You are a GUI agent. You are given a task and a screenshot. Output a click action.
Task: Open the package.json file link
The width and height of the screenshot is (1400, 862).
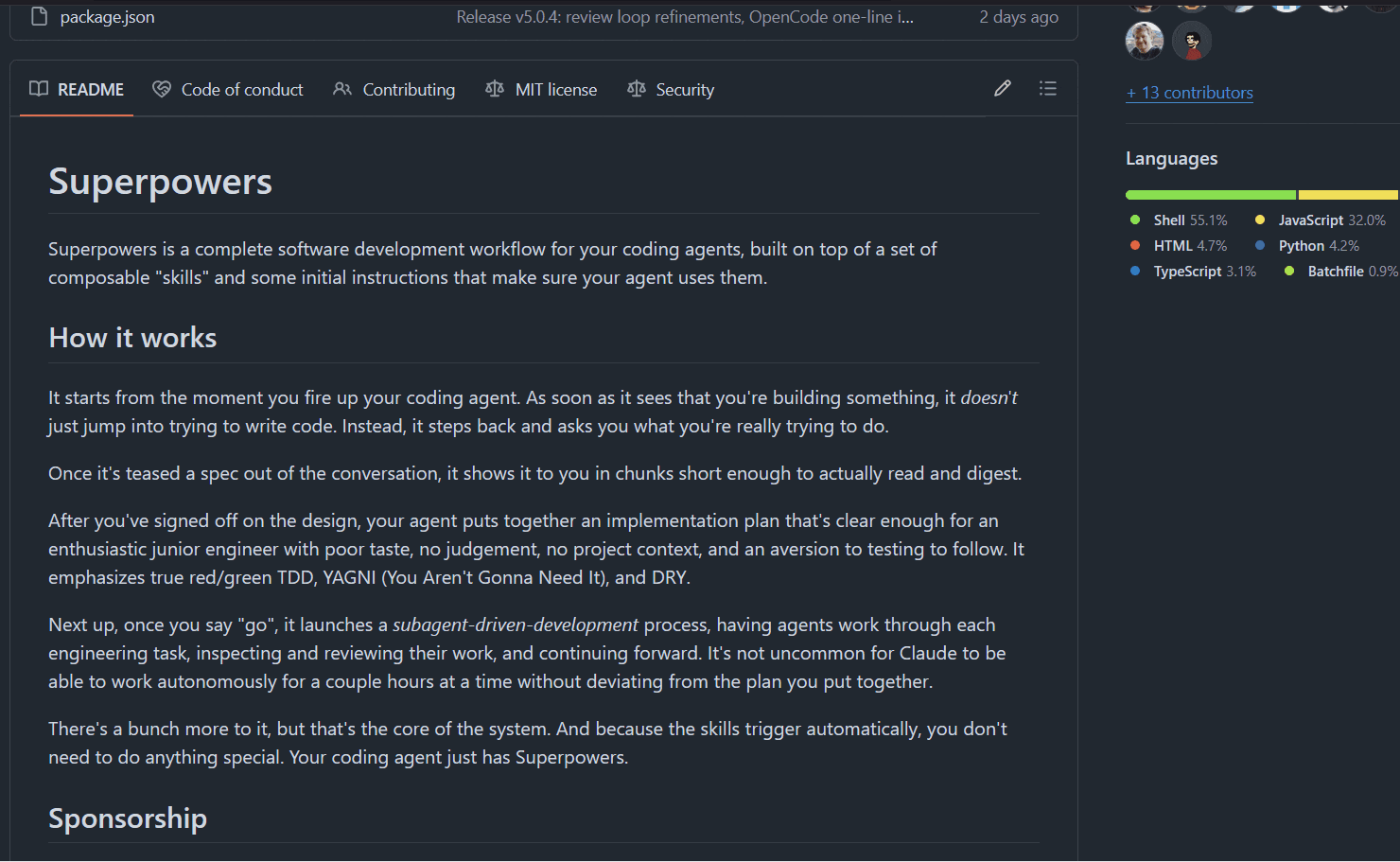[107, 17]
